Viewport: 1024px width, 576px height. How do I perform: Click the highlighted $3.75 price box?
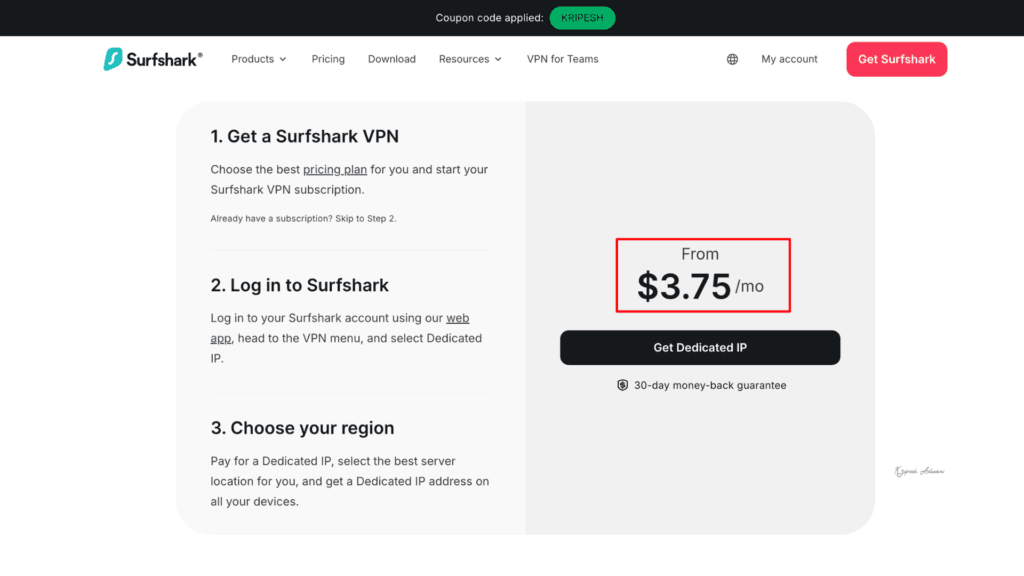tap(702, 275)
